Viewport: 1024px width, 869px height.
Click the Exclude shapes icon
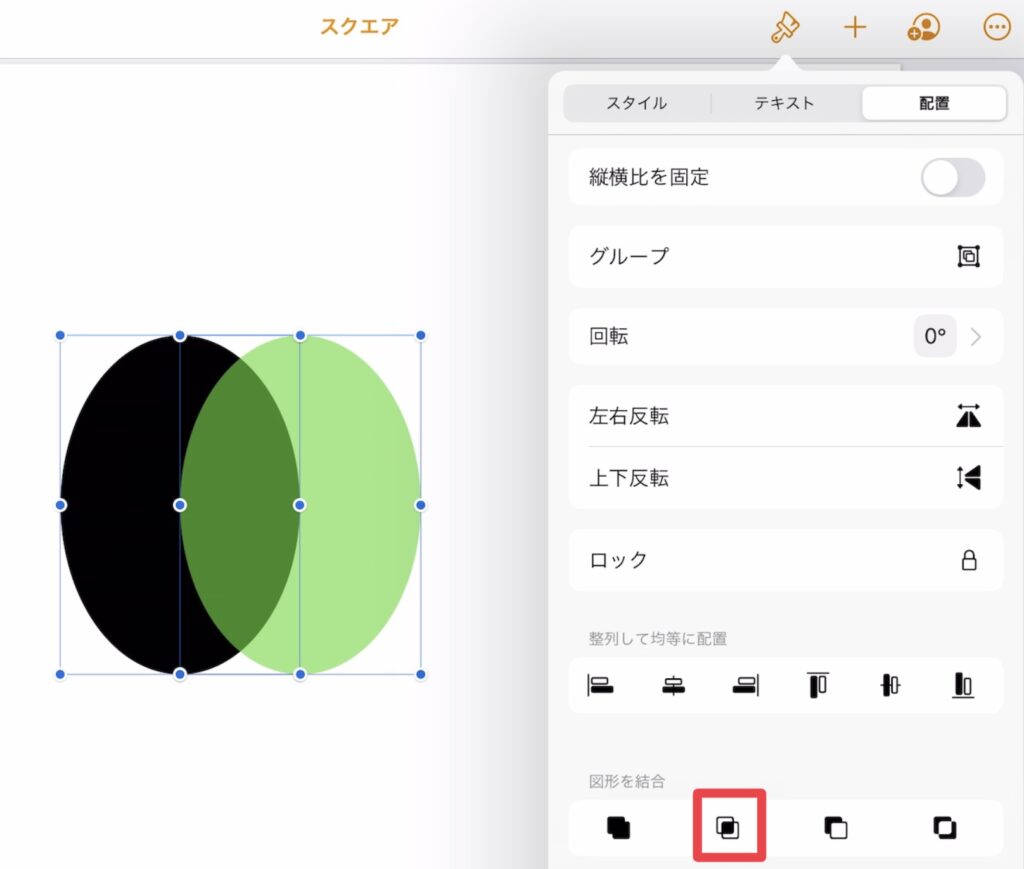pos(945,828)
